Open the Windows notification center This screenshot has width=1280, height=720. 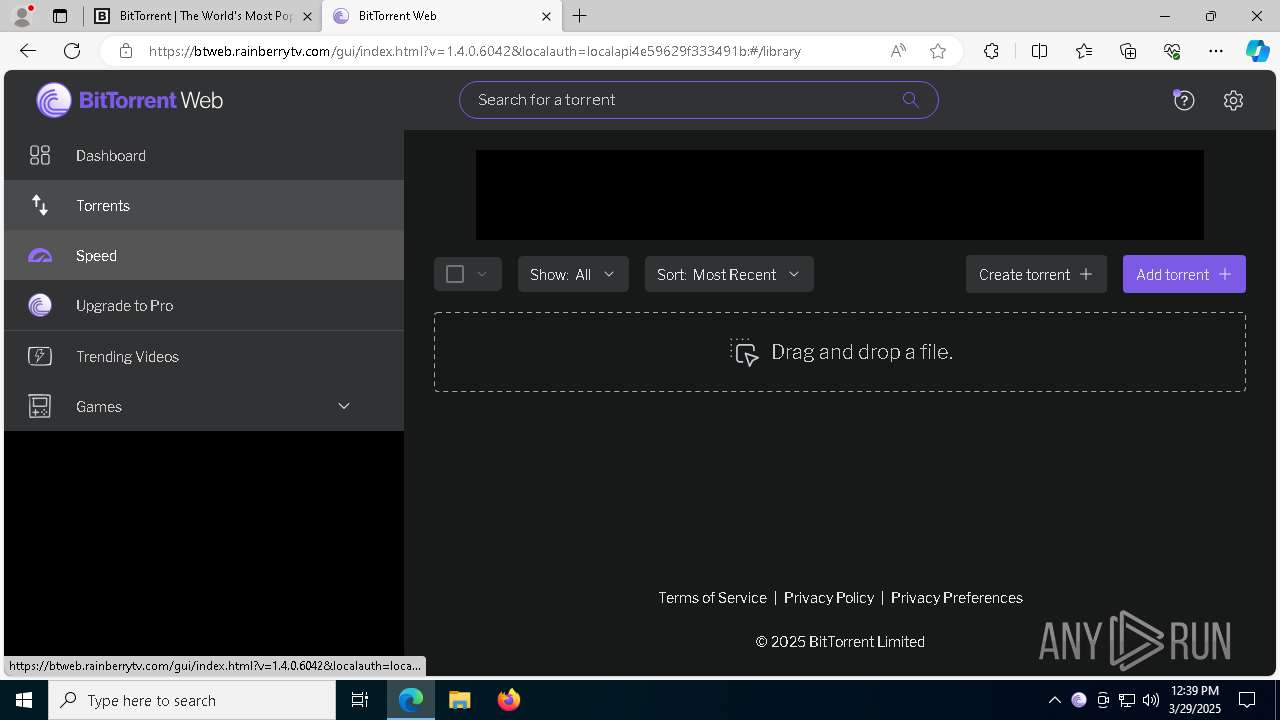[x=1247, y=700]
